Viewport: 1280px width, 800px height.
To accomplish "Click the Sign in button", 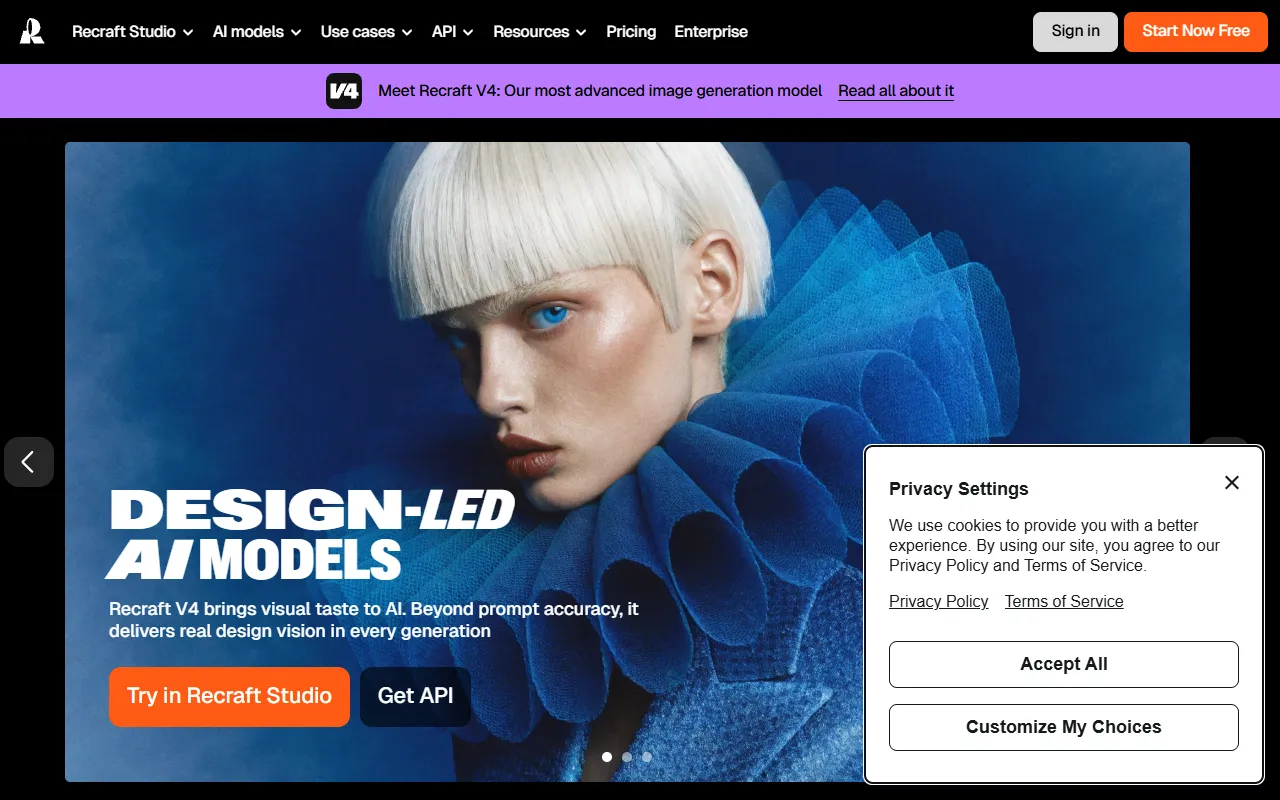I will pyautogui.click(x=1075, y=32).
